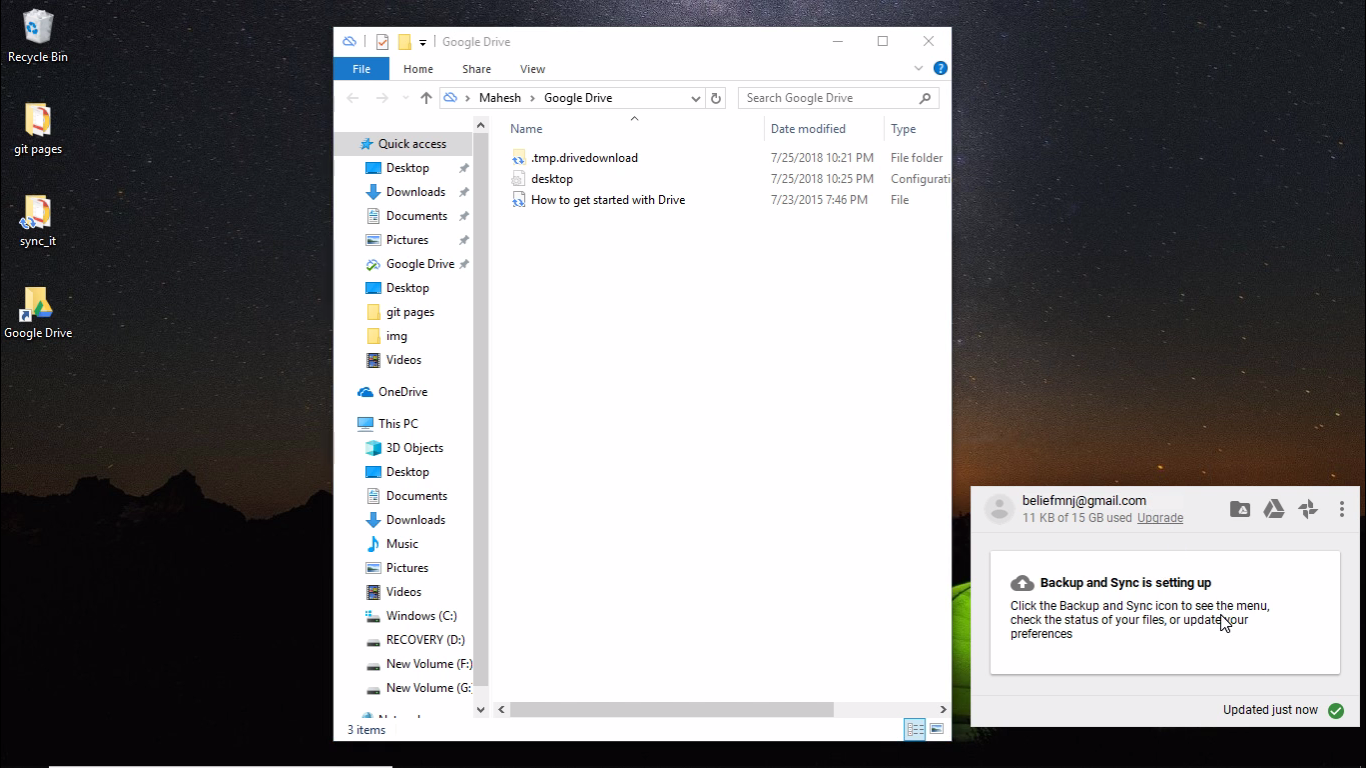Click the up-one-level navigation button
Viewport: 1366px width, 768px height.
[425, 97]
